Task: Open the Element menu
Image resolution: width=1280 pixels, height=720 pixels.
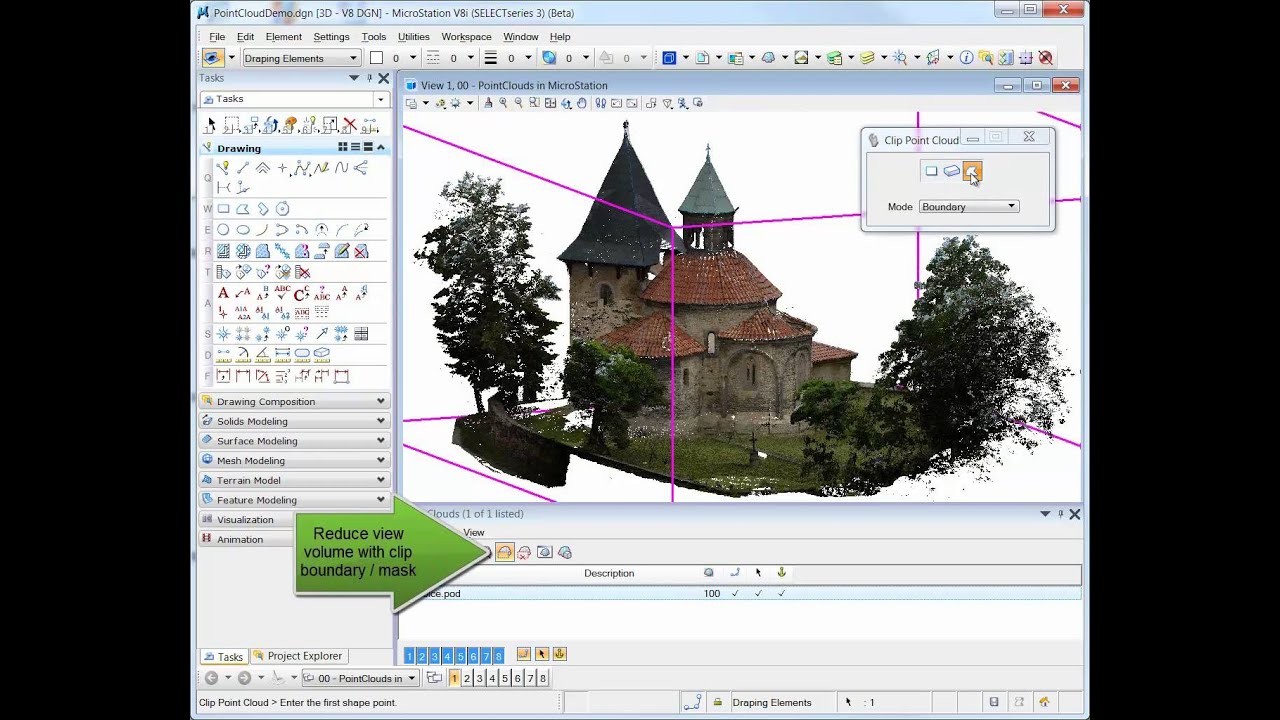Action: [283, 37]
